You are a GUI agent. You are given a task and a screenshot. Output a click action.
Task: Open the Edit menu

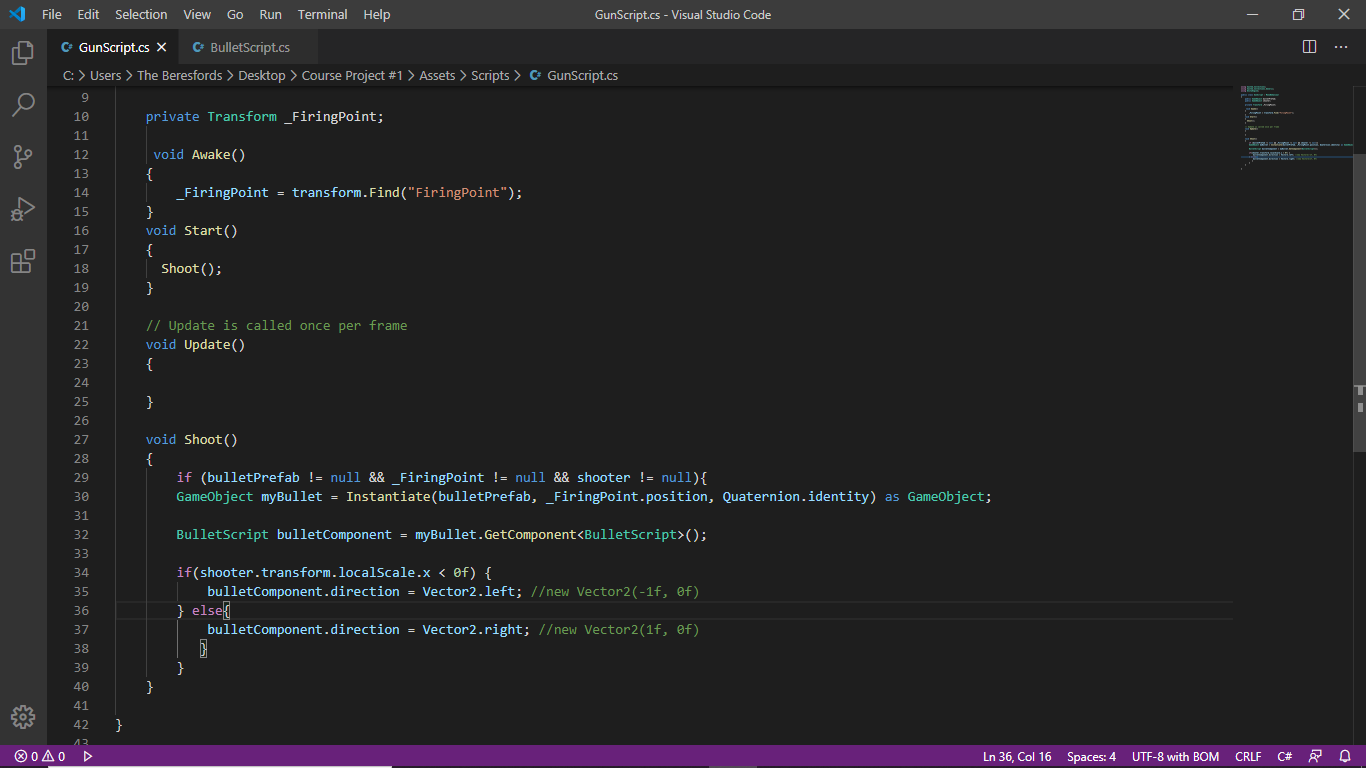pos(88,14)
